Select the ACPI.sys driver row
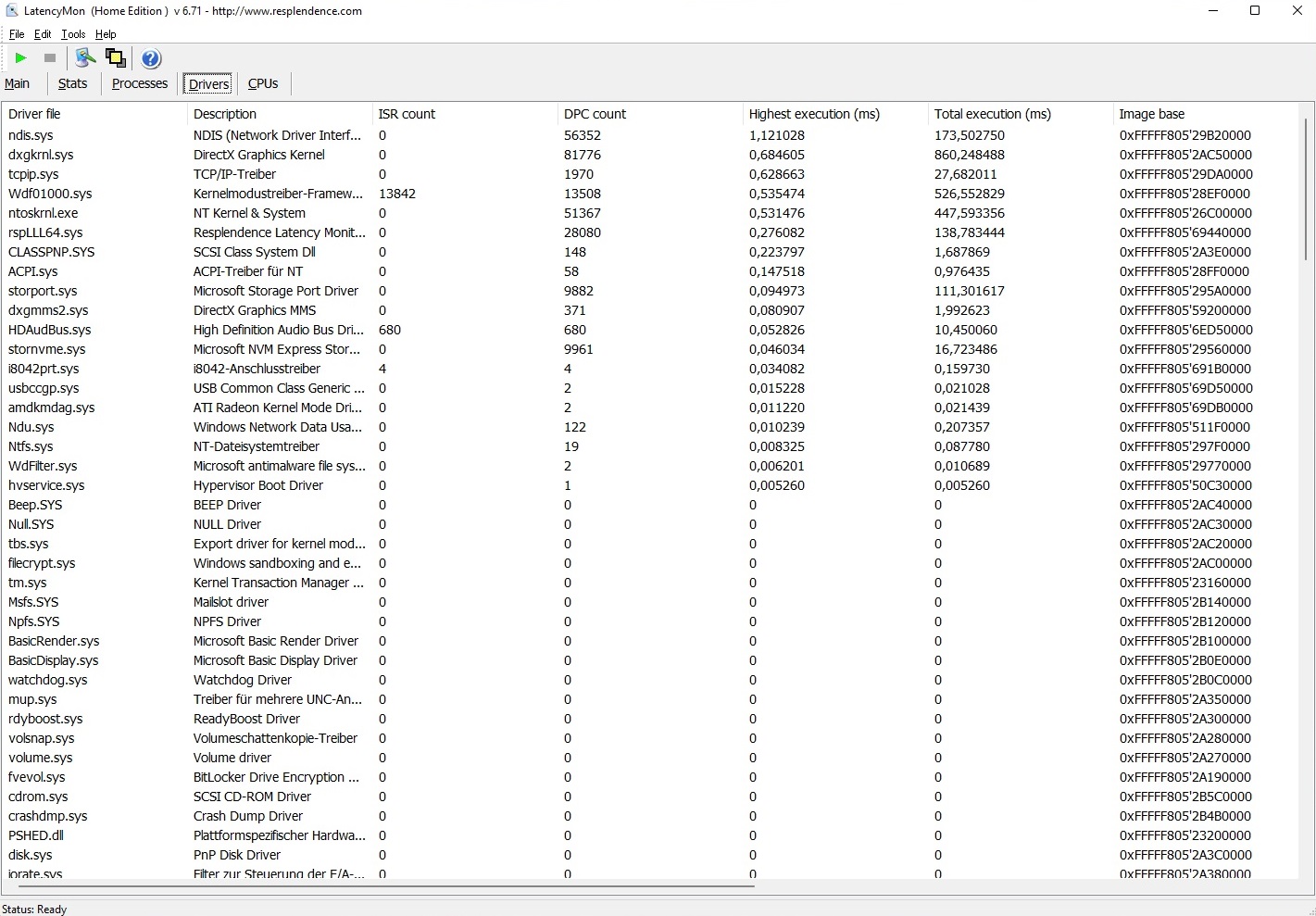The width and height of the screenshot is (1316, 916). pyautogui.click(x=650, y=271)
